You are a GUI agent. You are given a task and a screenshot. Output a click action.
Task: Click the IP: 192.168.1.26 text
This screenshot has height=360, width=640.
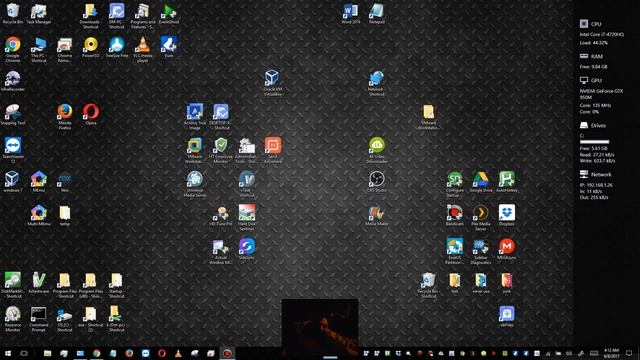[x=596, y=185]
